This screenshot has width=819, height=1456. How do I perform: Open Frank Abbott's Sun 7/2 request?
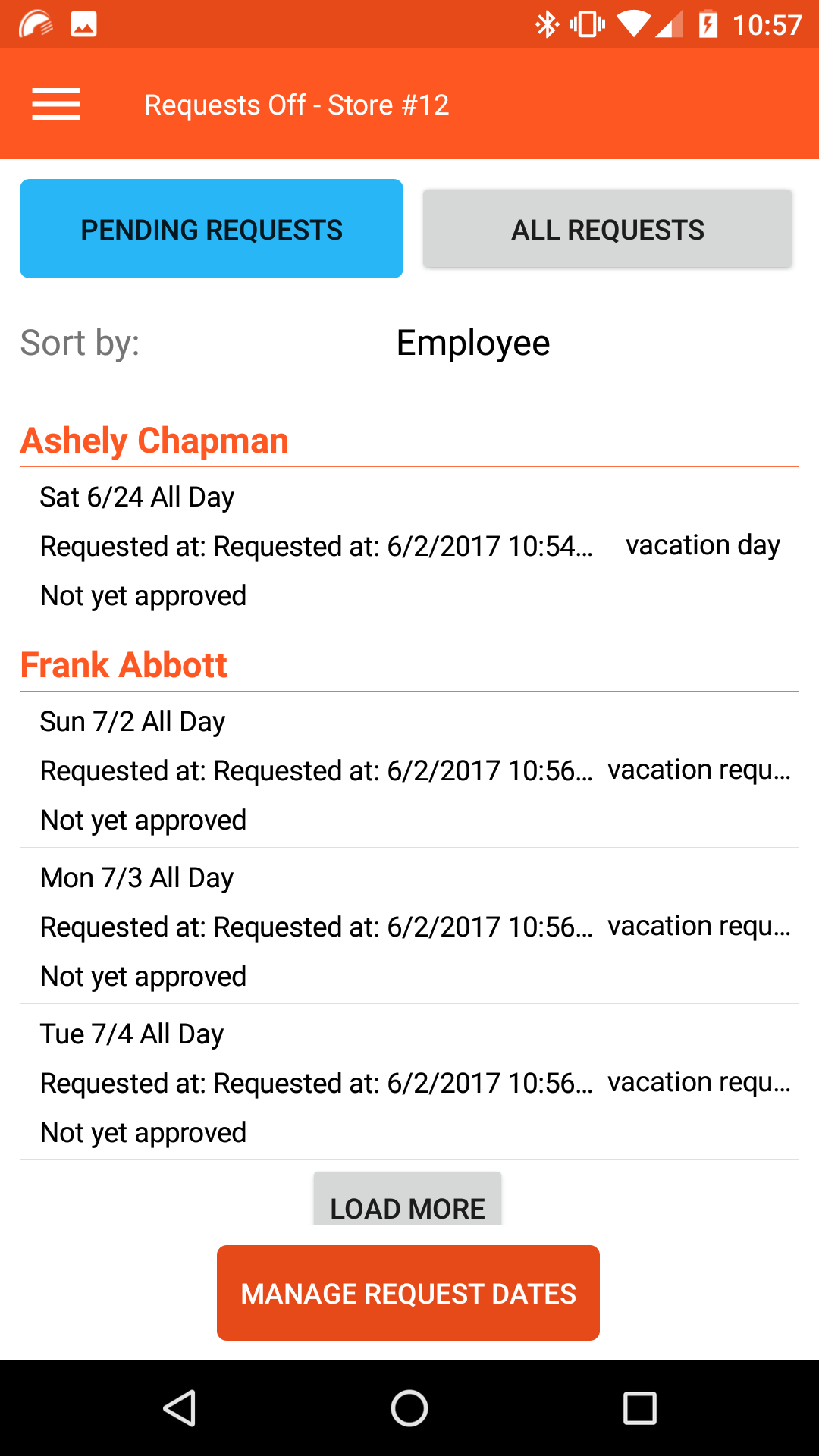point(409,770)
